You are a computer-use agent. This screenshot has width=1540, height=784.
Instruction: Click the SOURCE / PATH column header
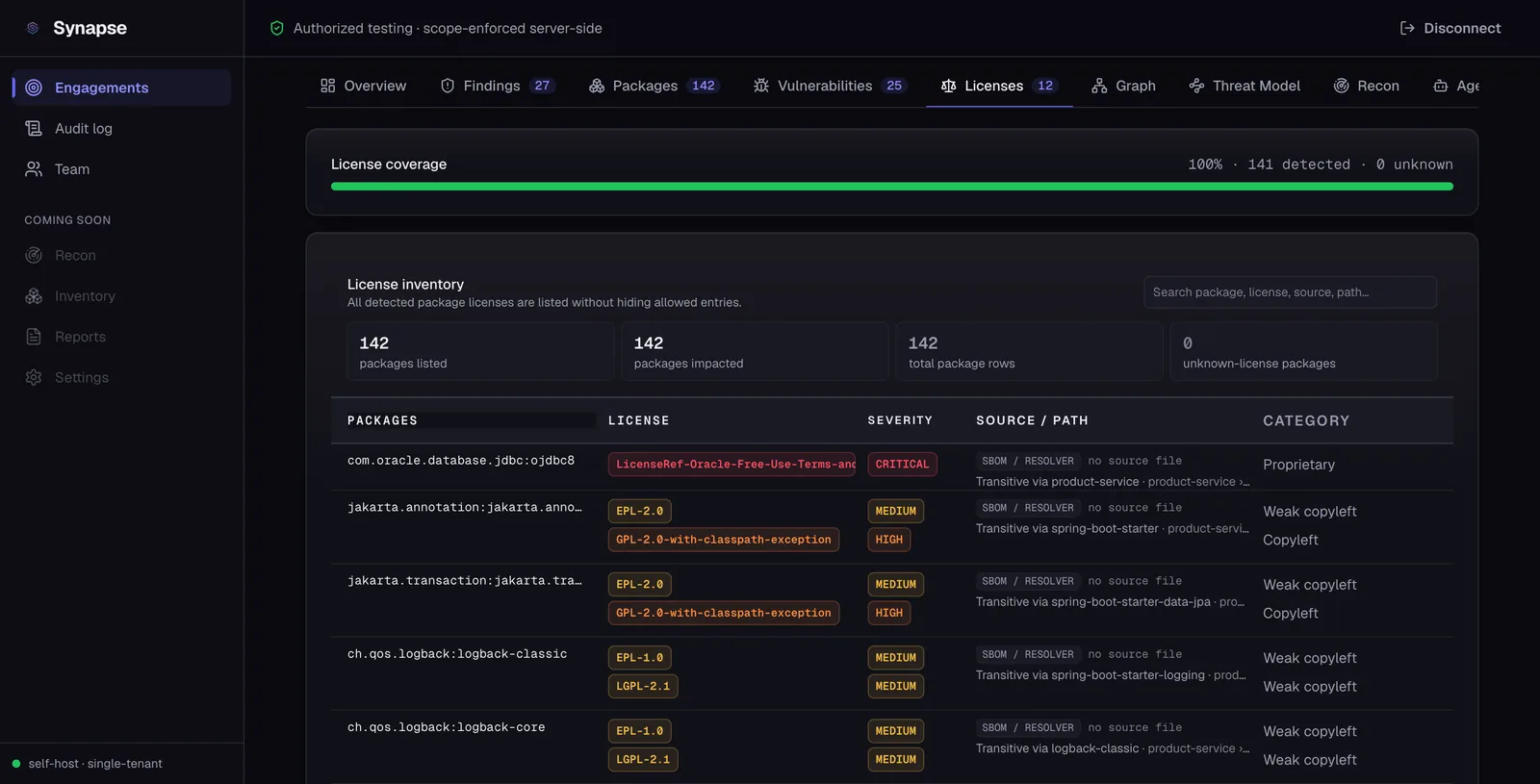tap(1032, 420)
